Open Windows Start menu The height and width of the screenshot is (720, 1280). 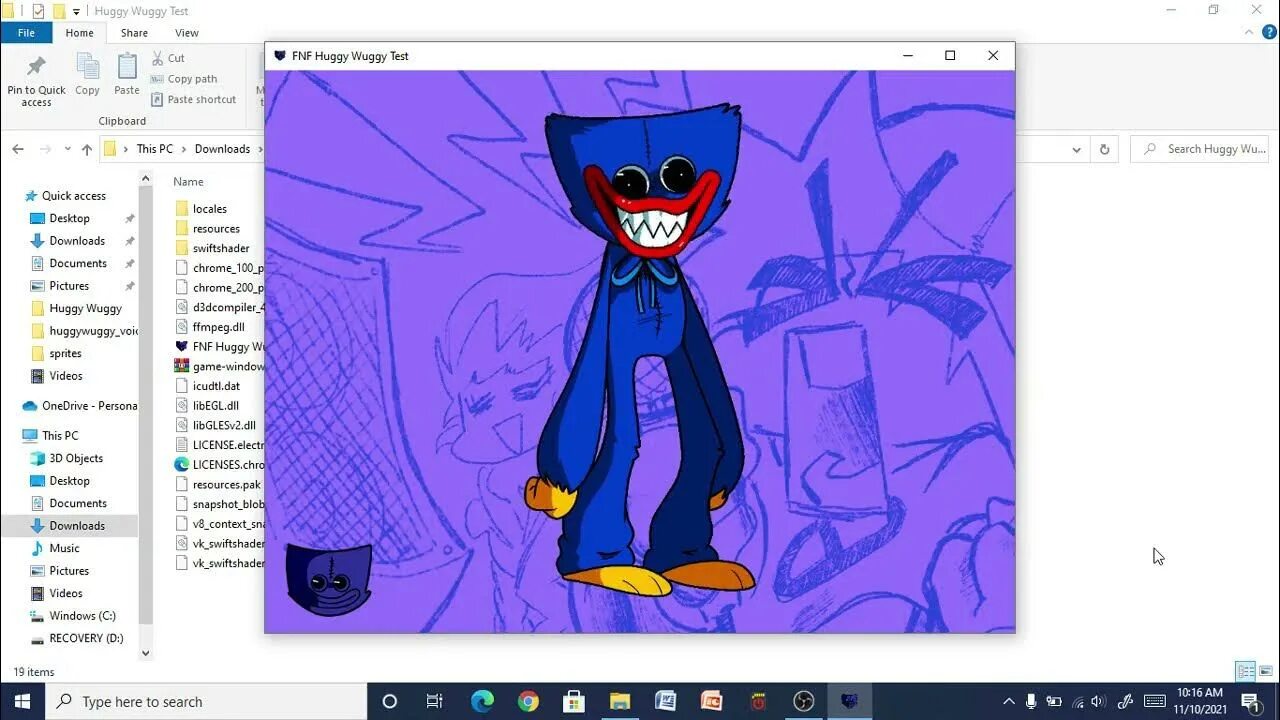click(x=22, y=701)
